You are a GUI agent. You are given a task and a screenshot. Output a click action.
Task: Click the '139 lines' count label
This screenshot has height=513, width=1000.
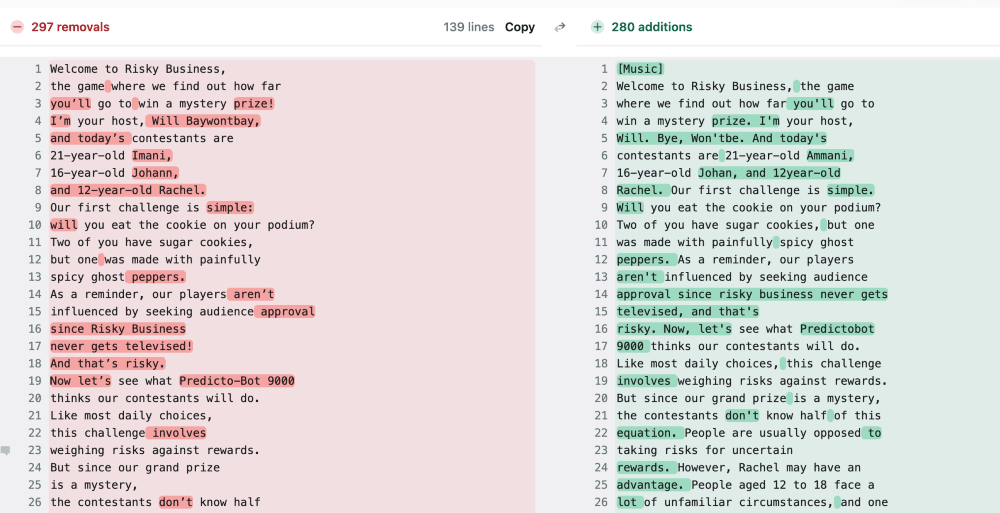pos(469,27)
